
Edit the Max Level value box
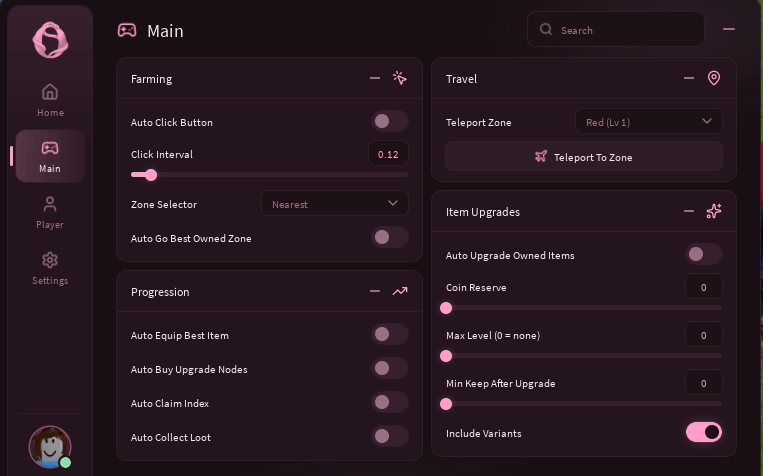704,335
